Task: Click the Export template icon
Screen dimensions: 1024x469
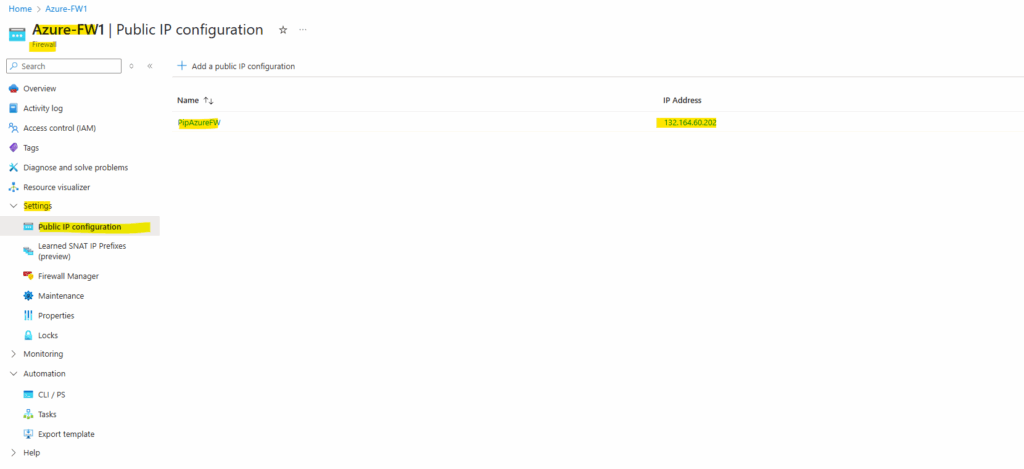Action: [x=28, y=434]
